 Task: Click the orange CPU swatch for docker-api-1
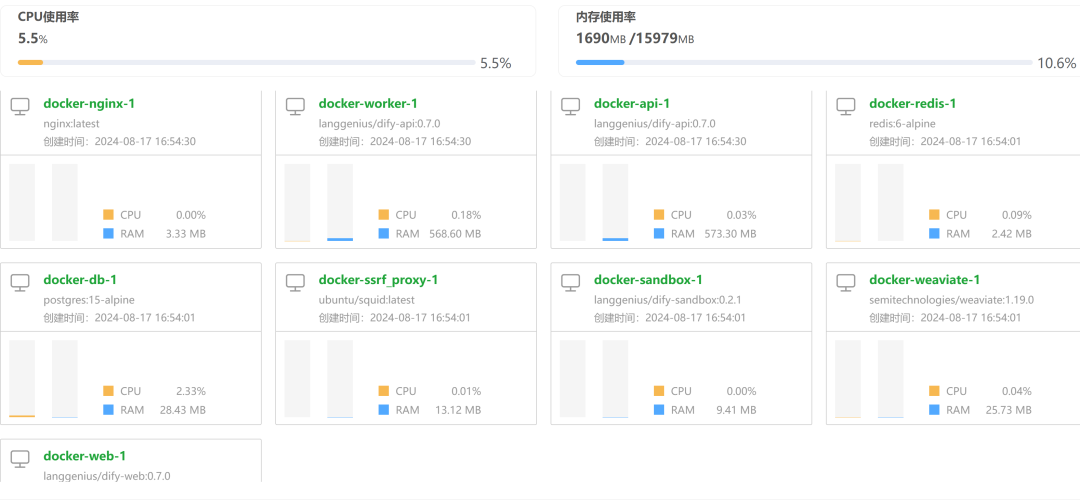click(x=658, y=215)
